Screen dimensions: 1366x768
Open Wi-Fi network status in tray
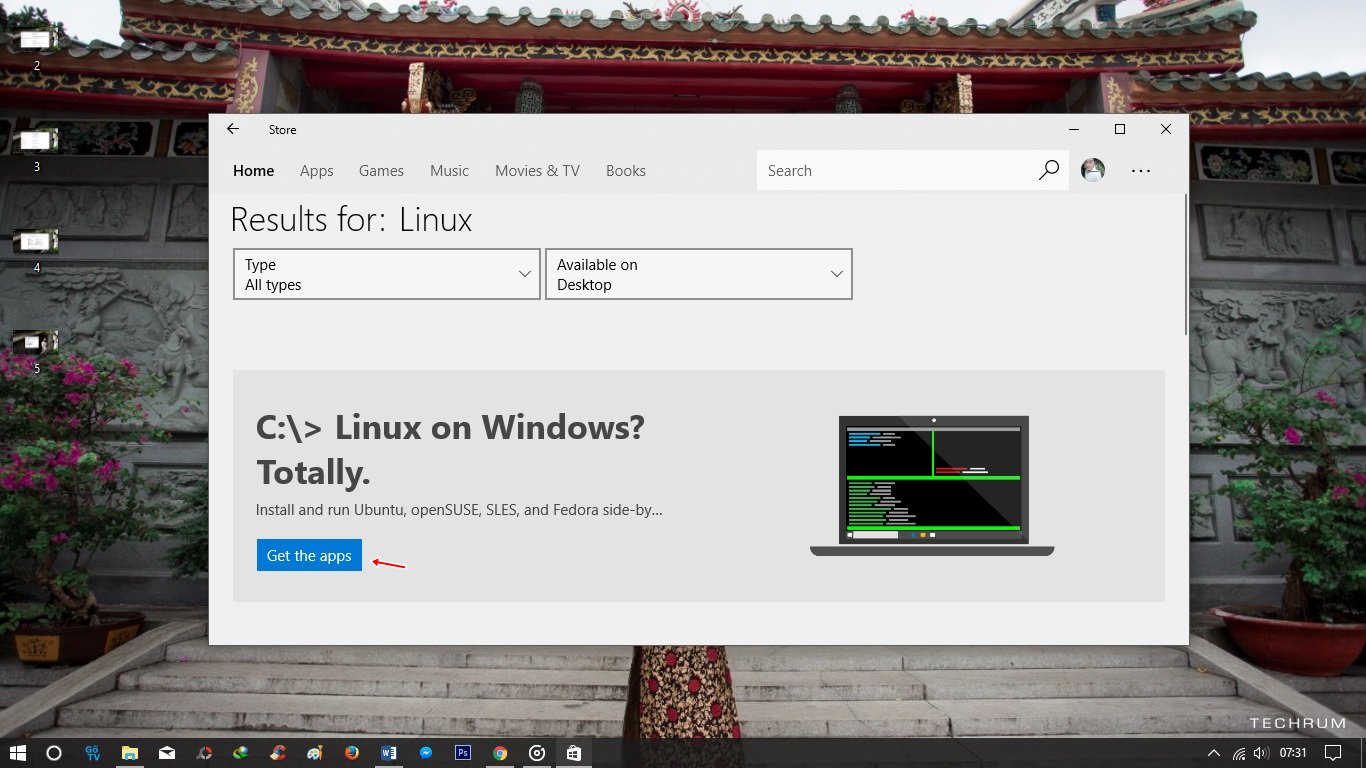tap(1239, 753)
